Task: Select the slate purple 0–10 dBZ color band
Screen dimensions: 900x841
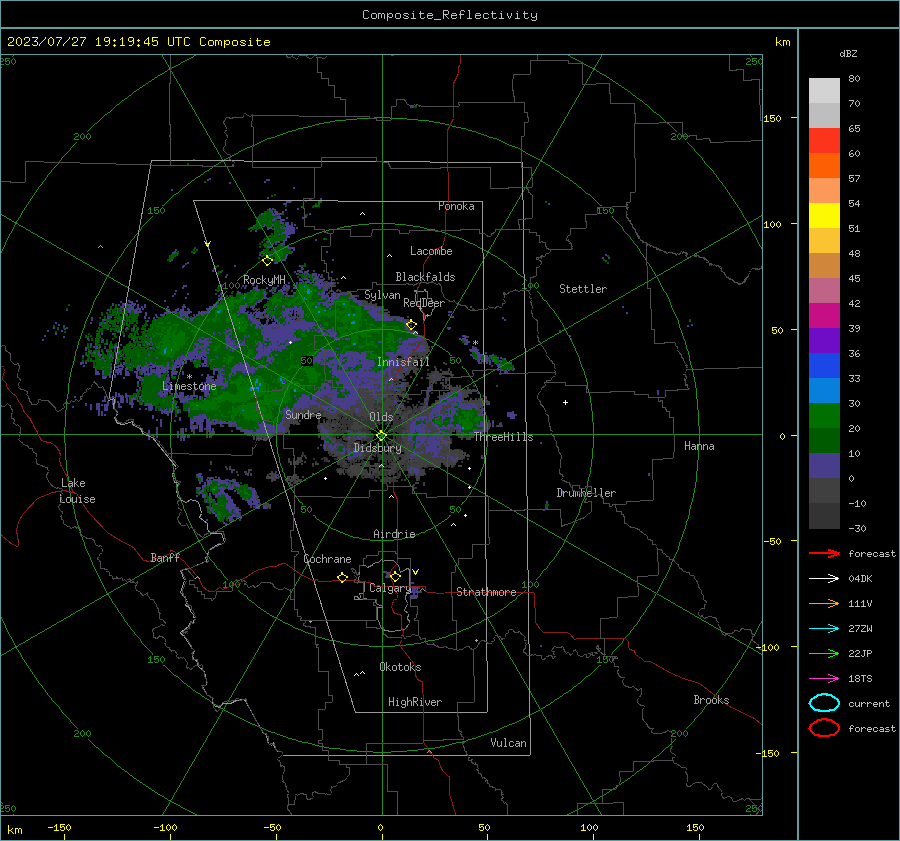Action: (x=824, y=466)
